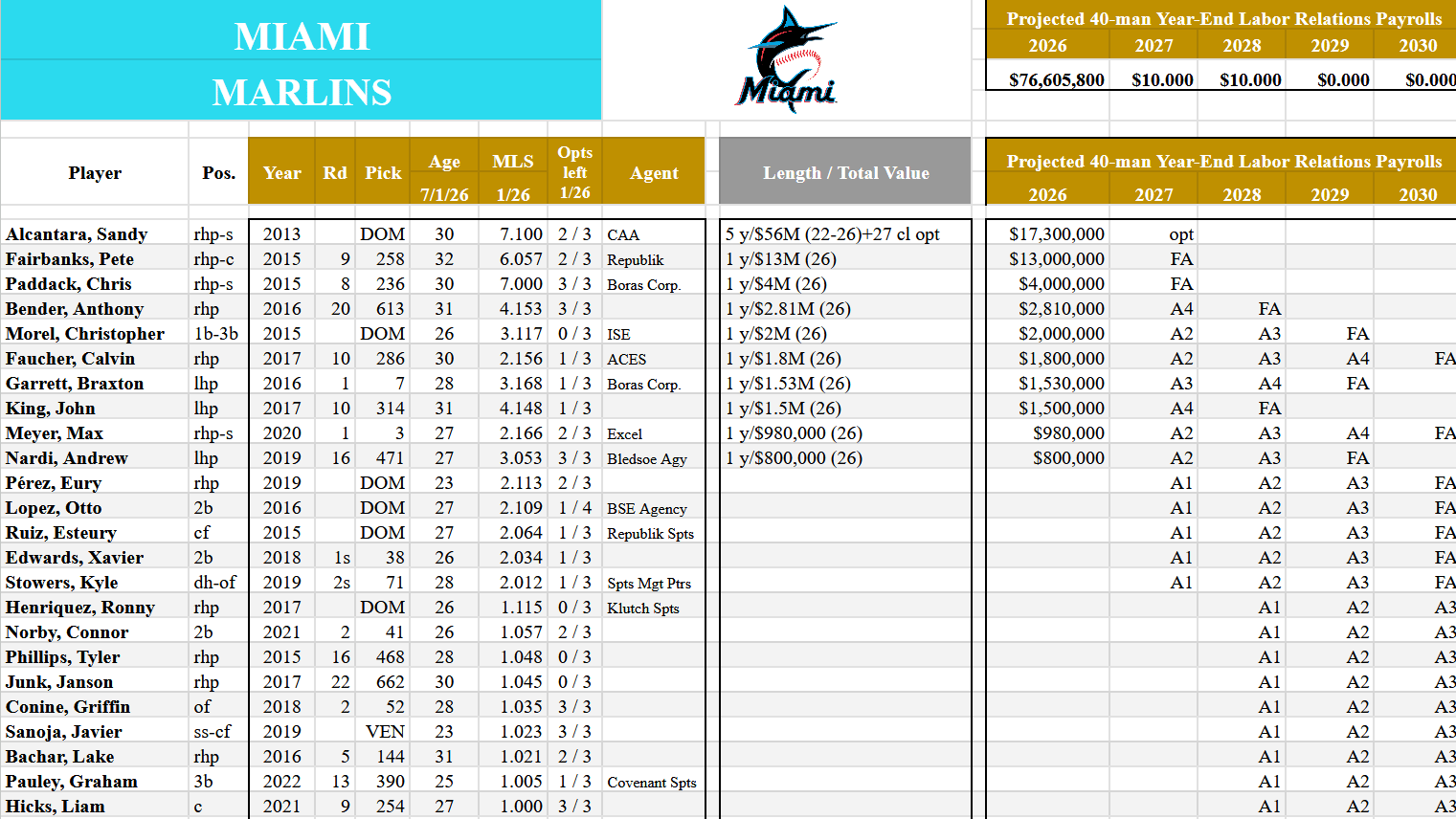Select player cell Hicks, Liam
This screenshot has width=1456, height=819.
(x=95, y=806)
